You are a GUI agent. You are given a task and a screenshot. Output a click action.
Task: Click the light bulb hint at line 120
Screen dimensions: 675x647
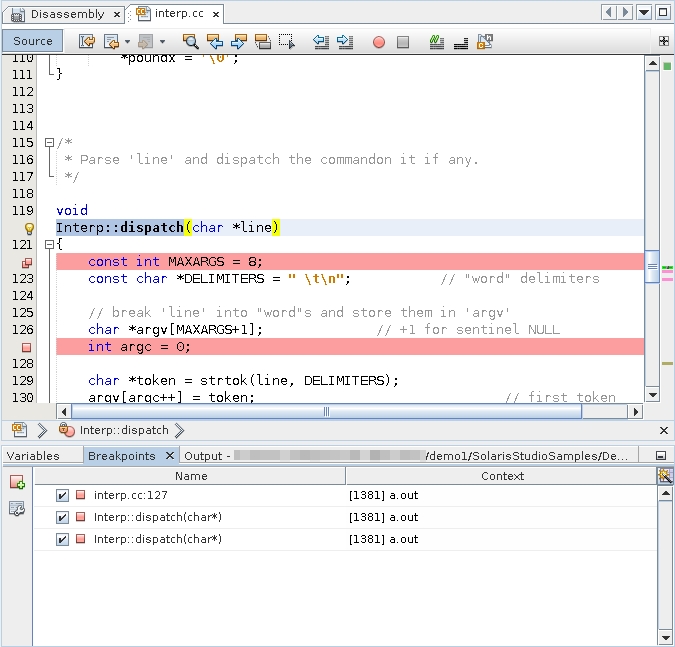pyautogui.click(x=29, y=228)
